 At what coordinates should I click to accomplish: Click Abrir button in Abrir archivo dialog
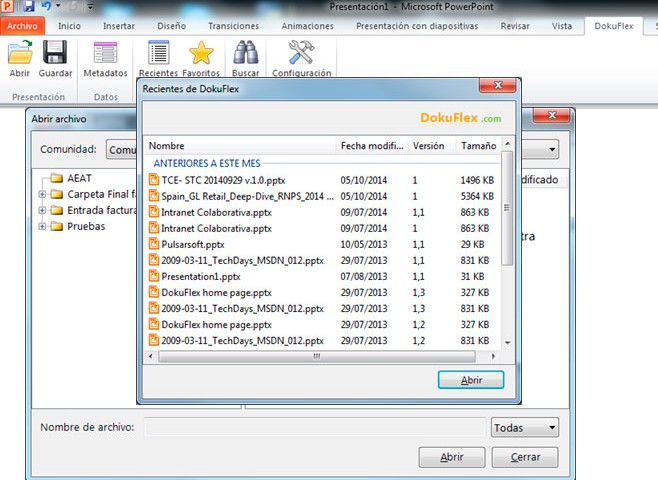tap(452, 457)
